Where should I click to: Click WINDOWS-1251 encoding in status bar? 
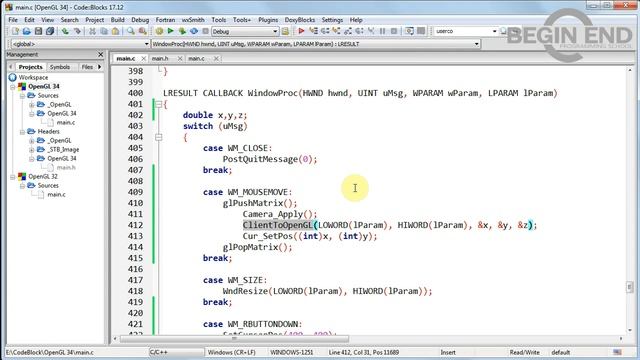pos(291,352)
